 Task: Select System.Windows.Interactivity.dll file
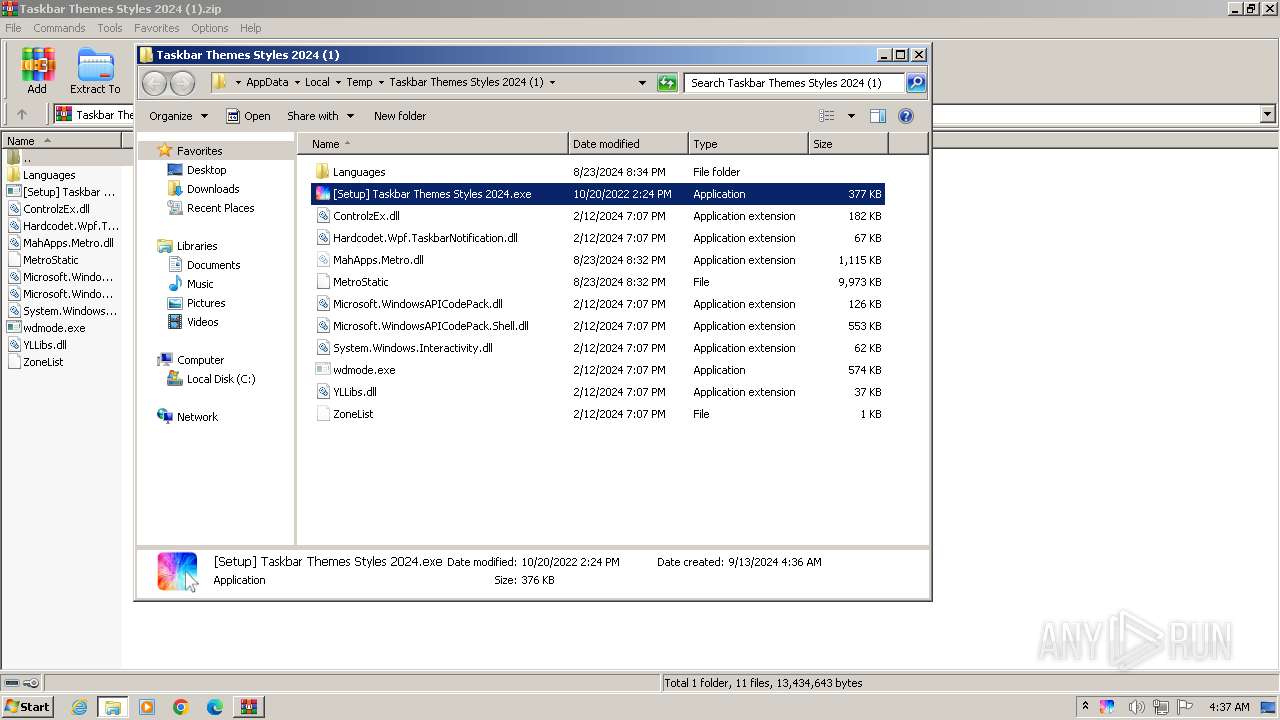(x=413, y=348)
